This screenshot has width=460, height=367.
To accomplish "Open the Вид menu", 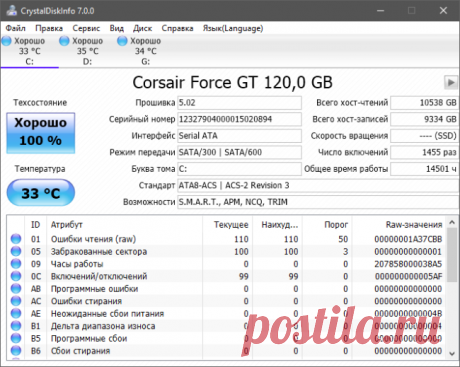I will click(x=117, y=28).
